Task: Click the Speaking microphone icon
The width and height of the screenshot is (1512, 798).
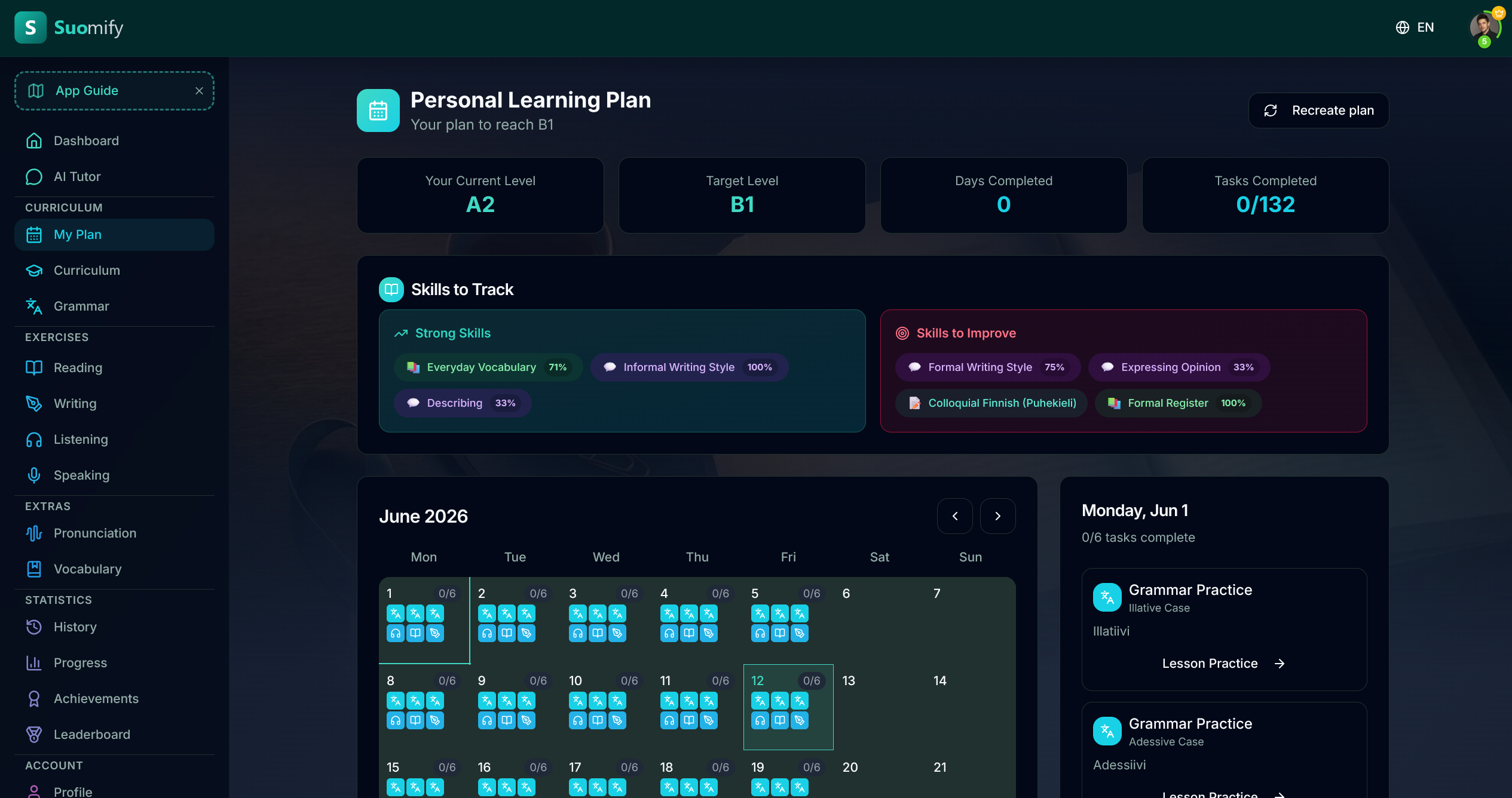Action: (x=34, y=475)
